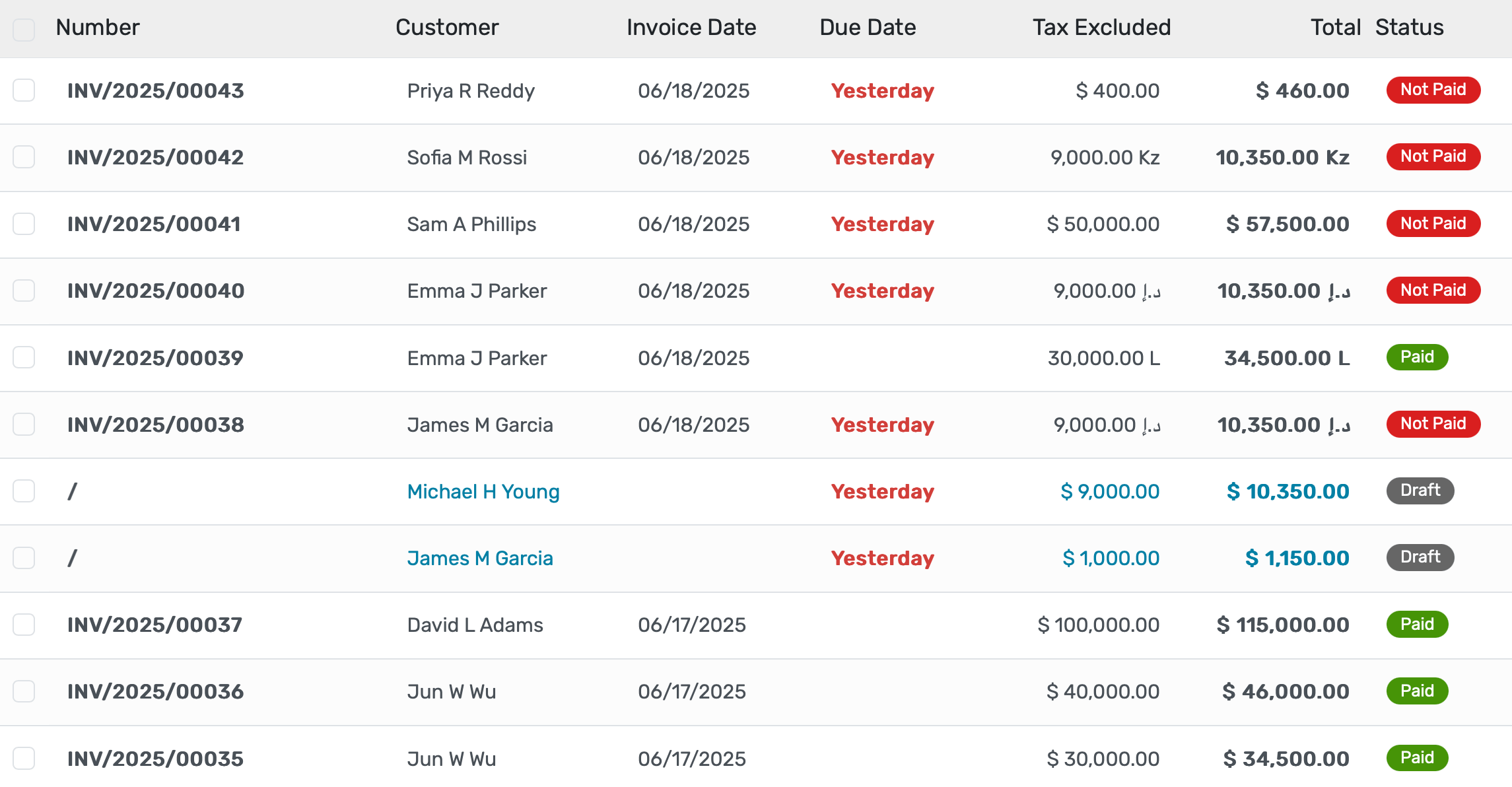
Task: Sort by the Number column header
Action: click(97, 27)
